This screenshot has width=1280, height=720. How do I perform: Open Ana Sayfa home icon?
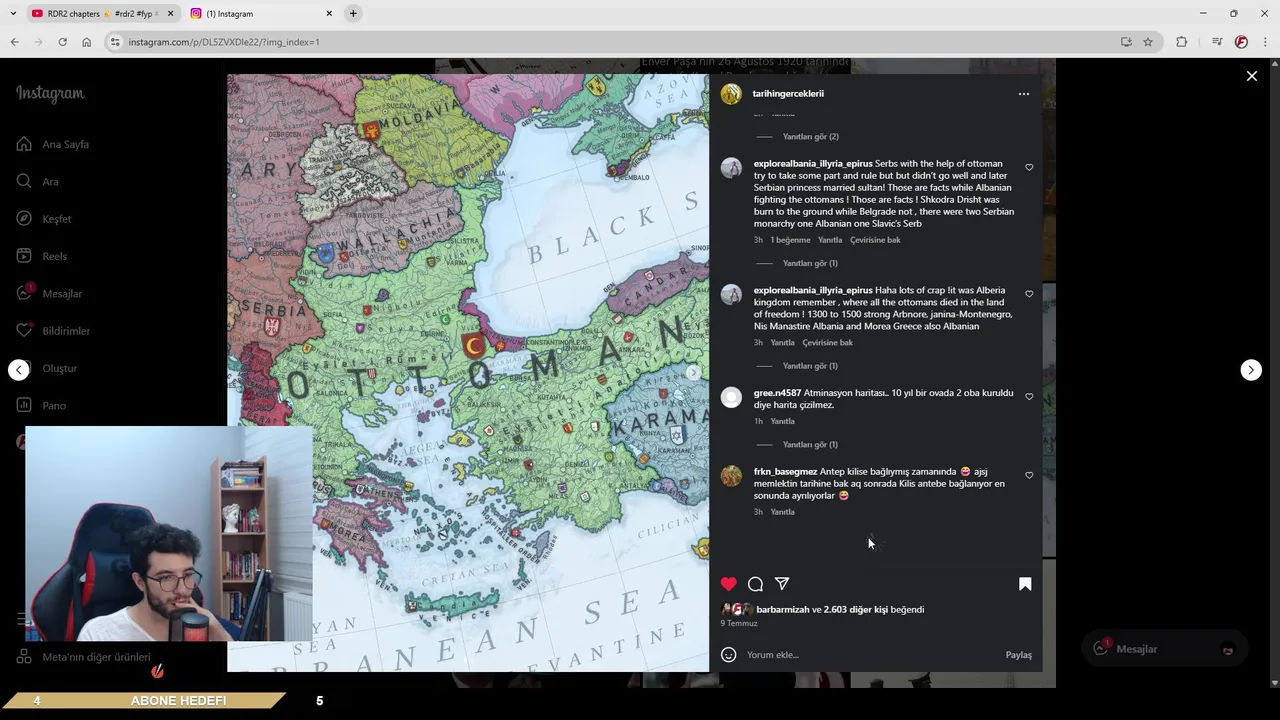point(24,144)
